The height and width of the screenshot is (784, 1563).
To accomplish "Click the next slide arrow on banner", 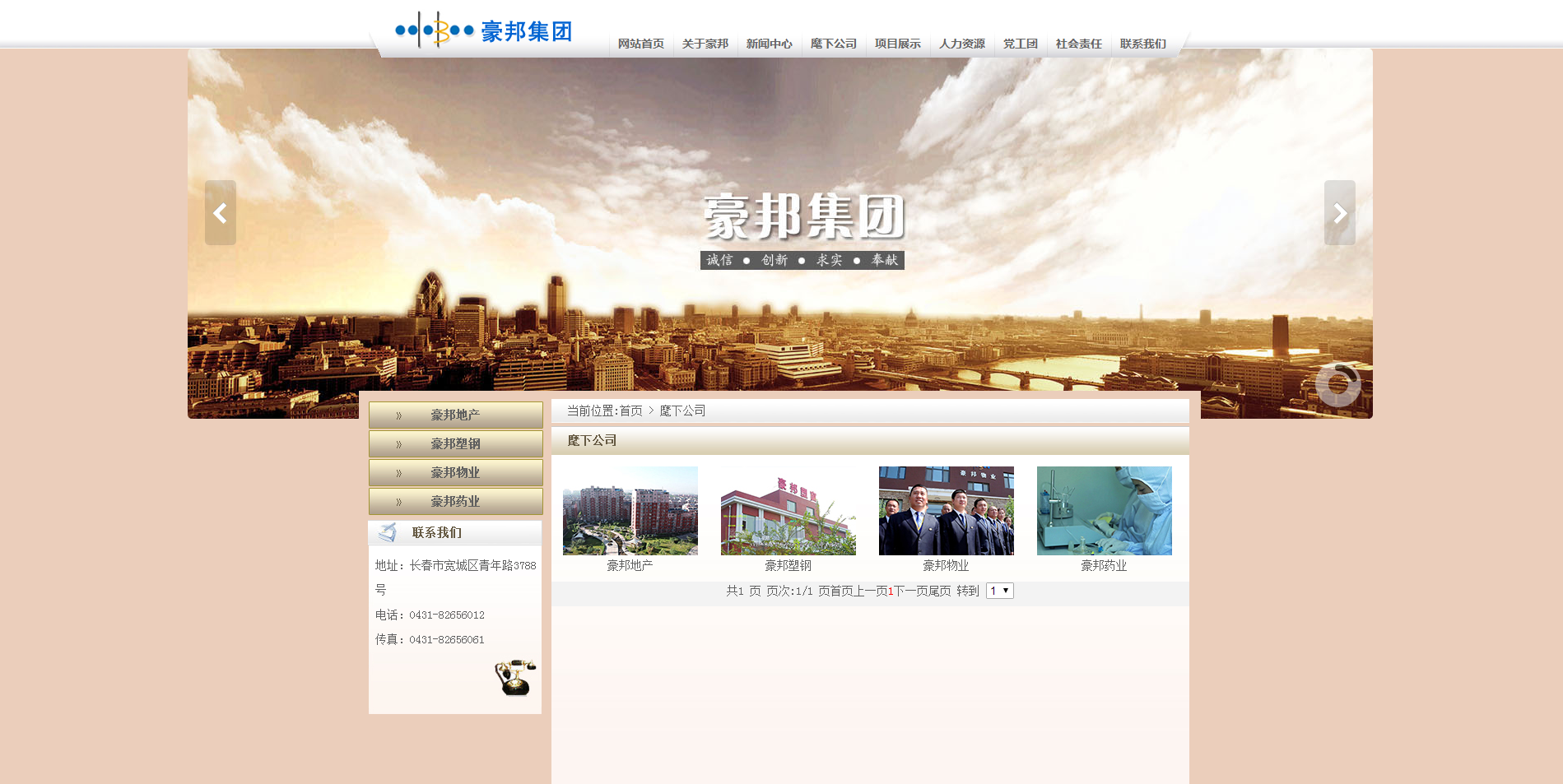I will coord(1339,213).
